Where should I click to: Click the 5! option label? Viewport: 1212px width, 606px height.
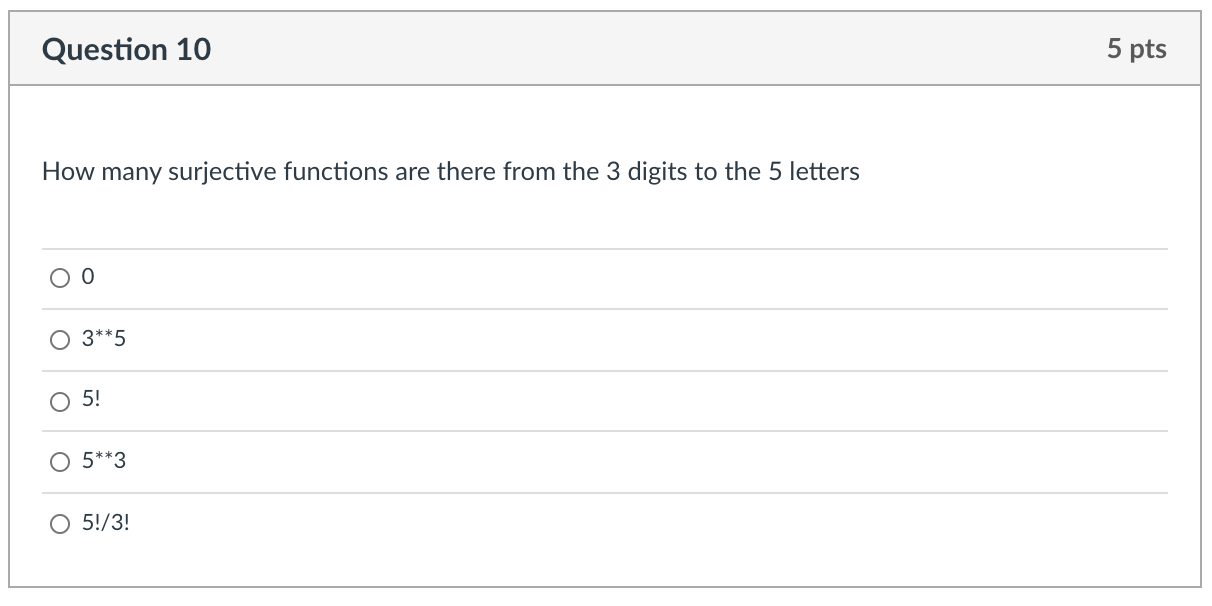coord(90,400)
